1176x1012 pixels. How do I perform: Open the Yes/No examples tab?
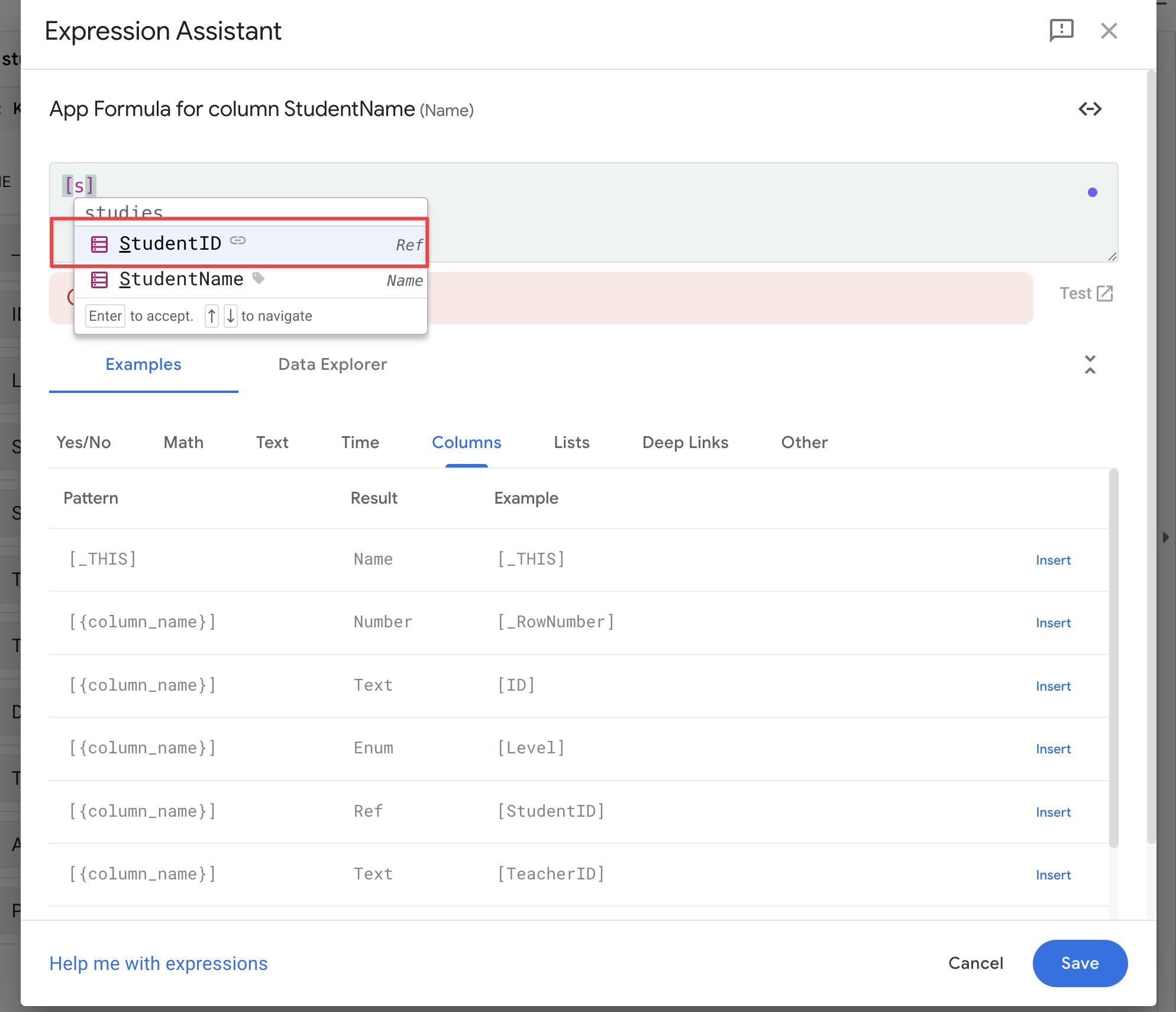tap(83, 443)
